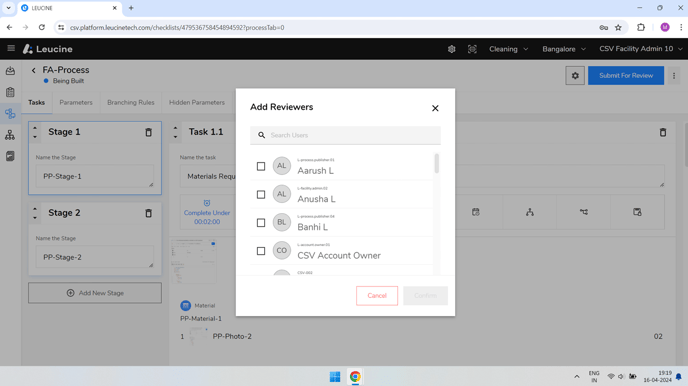The image size is (688, 386).
Task: Move Task 1.1 up
Action: pyautogui.click(x=176, y=128)
